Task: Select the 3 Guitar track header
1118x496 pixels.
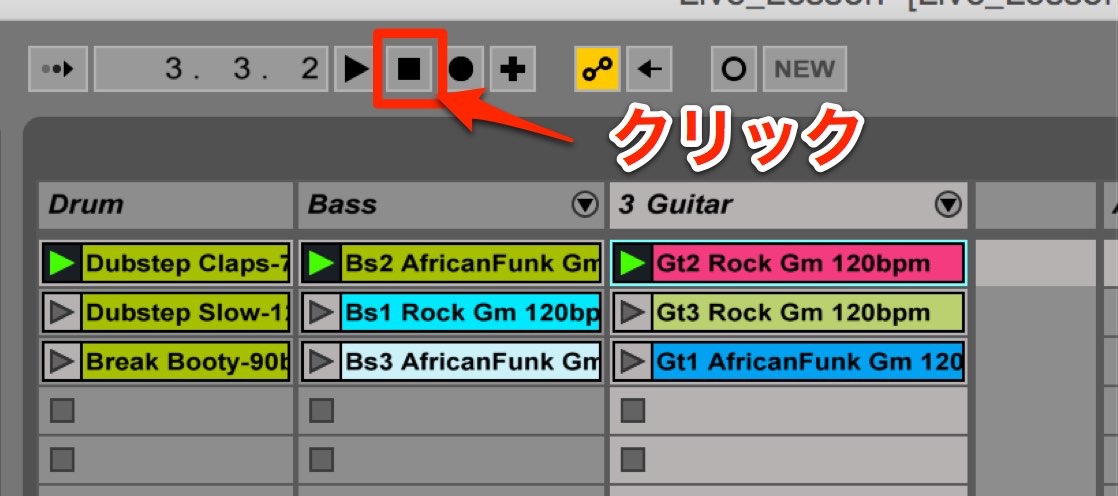Action: 788,205
